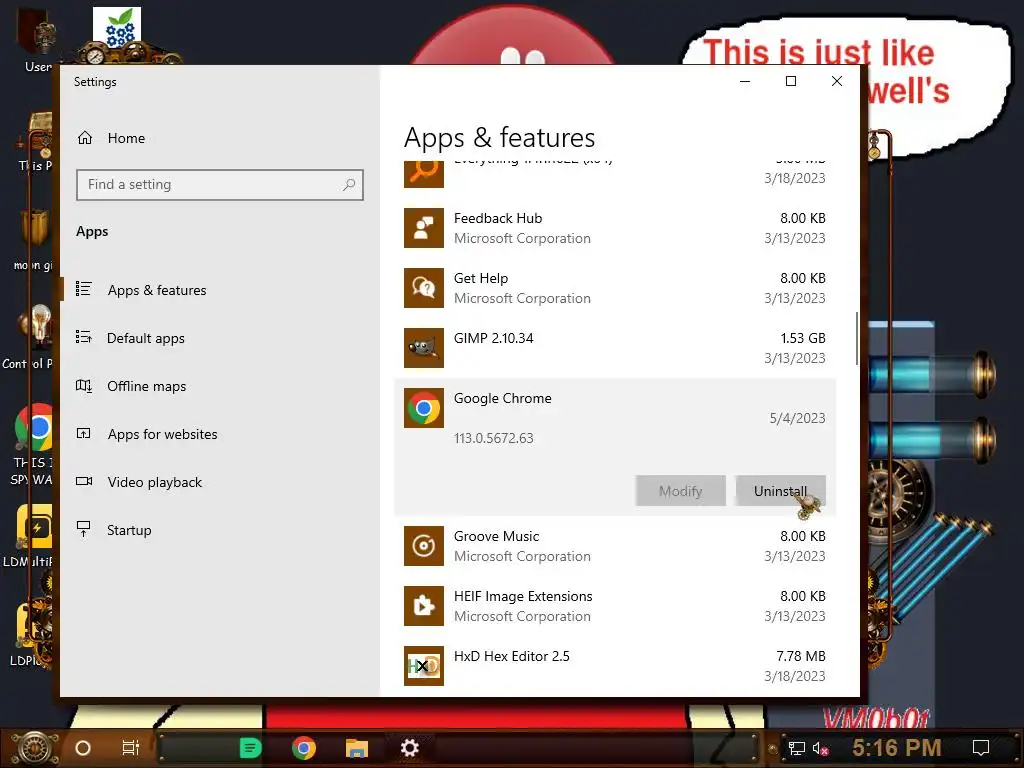The height and width of the screenshot is (768, 1024).
Task: Close the Settings window
Action: 837,81
